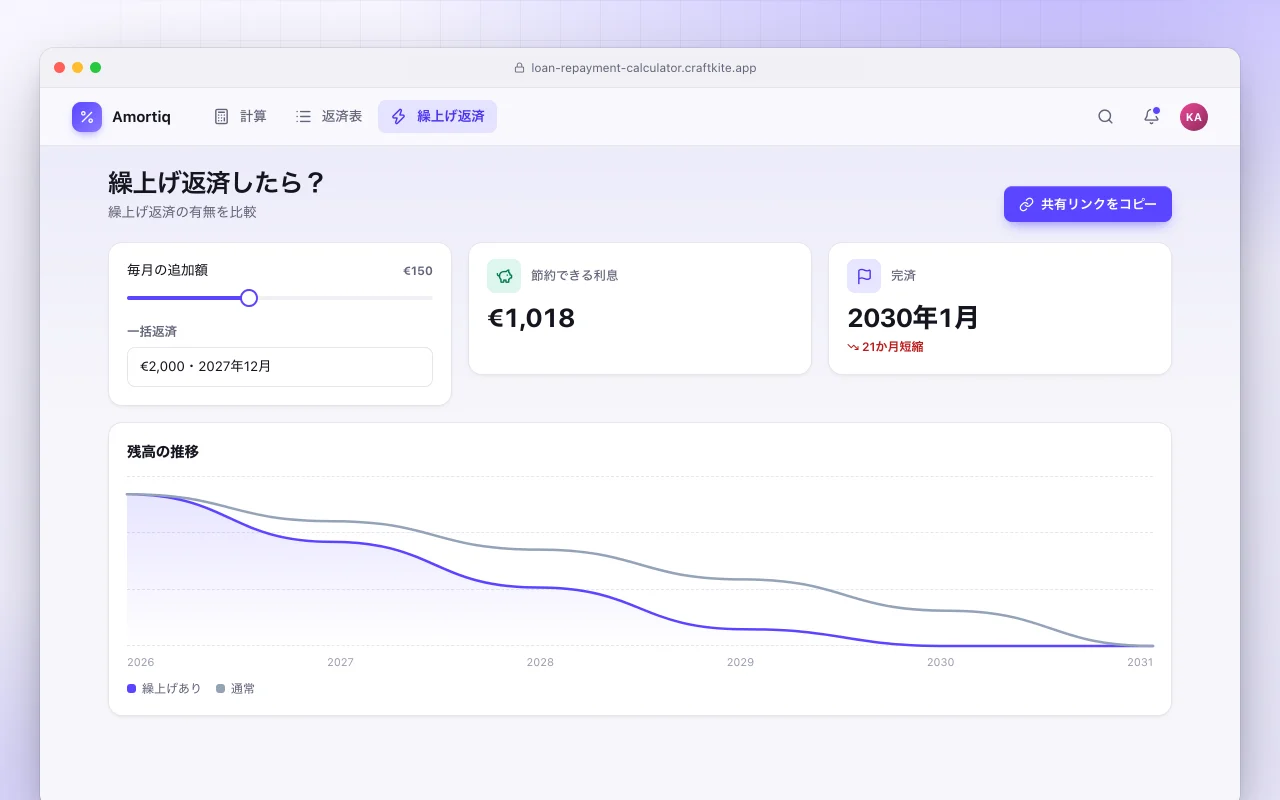Maximize the window with the green button
1280x800 pixels.
pos(96,68)
